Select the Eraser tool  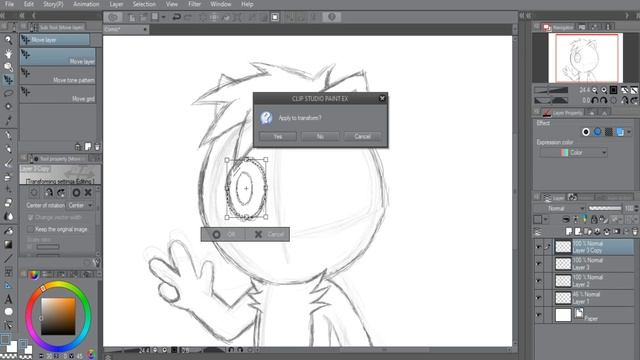point(8,203)
